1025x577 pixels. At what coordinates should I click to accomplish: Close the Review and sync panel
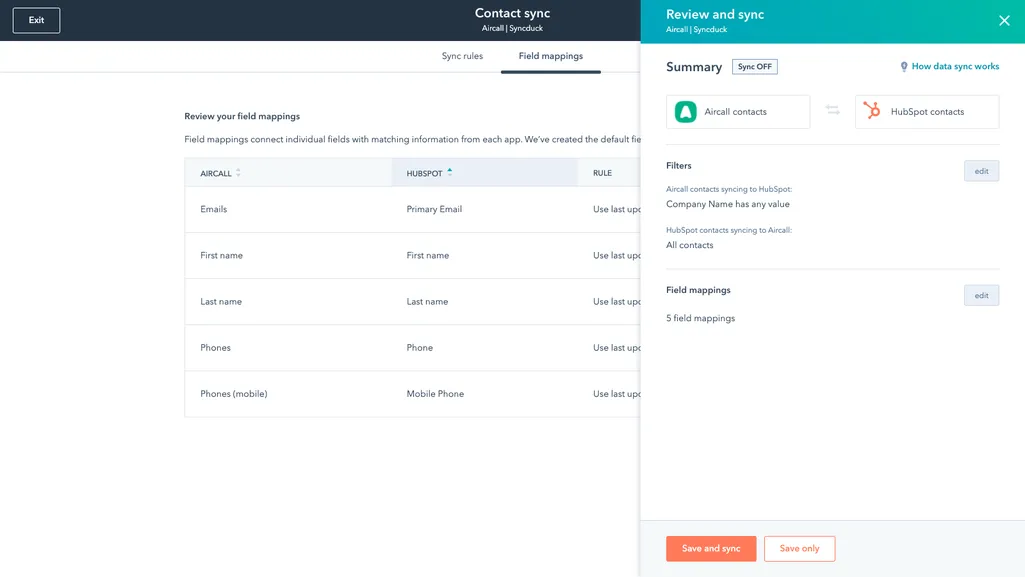coord(1004,21)
